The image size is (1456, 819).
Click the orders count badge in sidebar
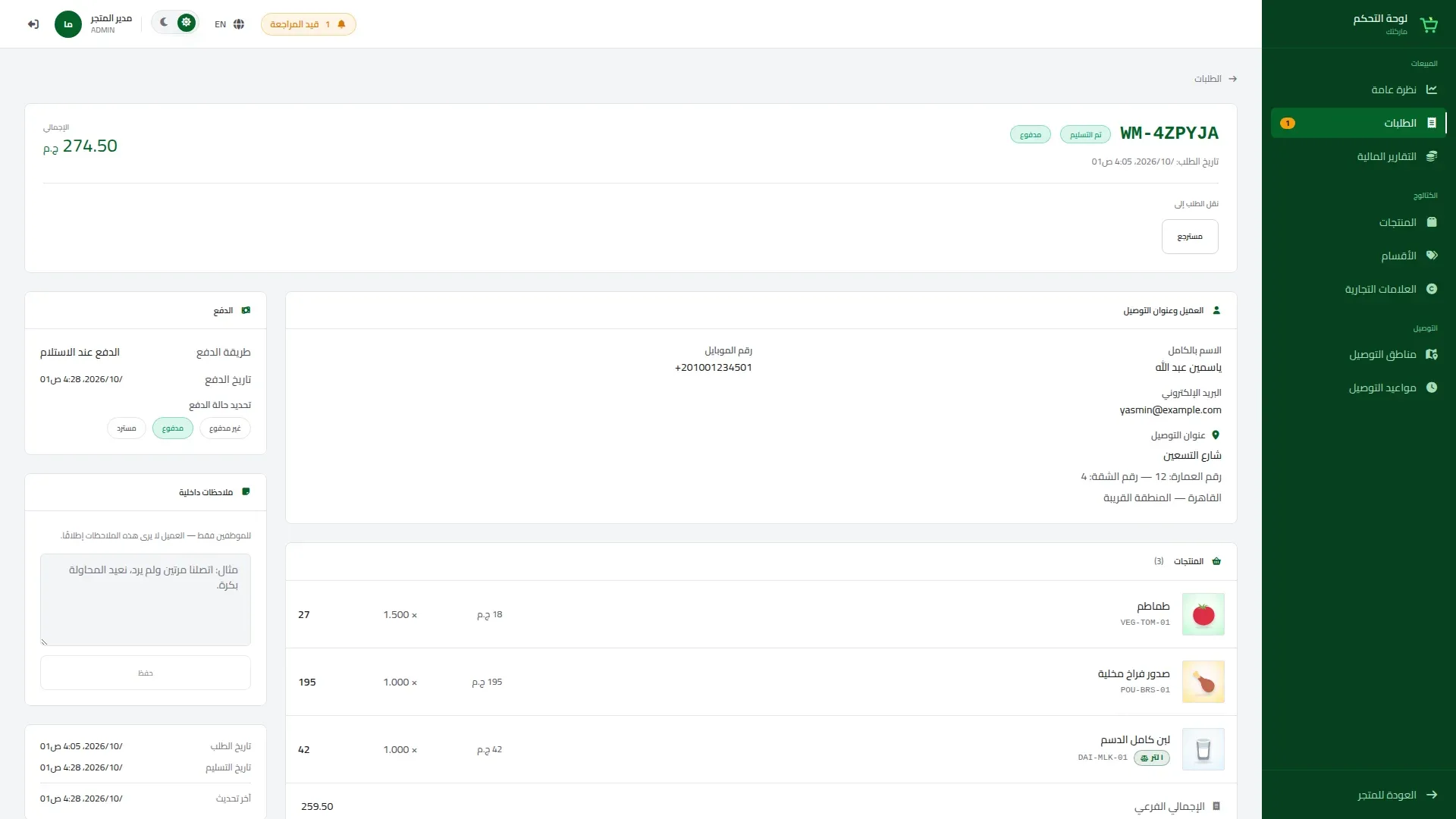[1288, 123]
